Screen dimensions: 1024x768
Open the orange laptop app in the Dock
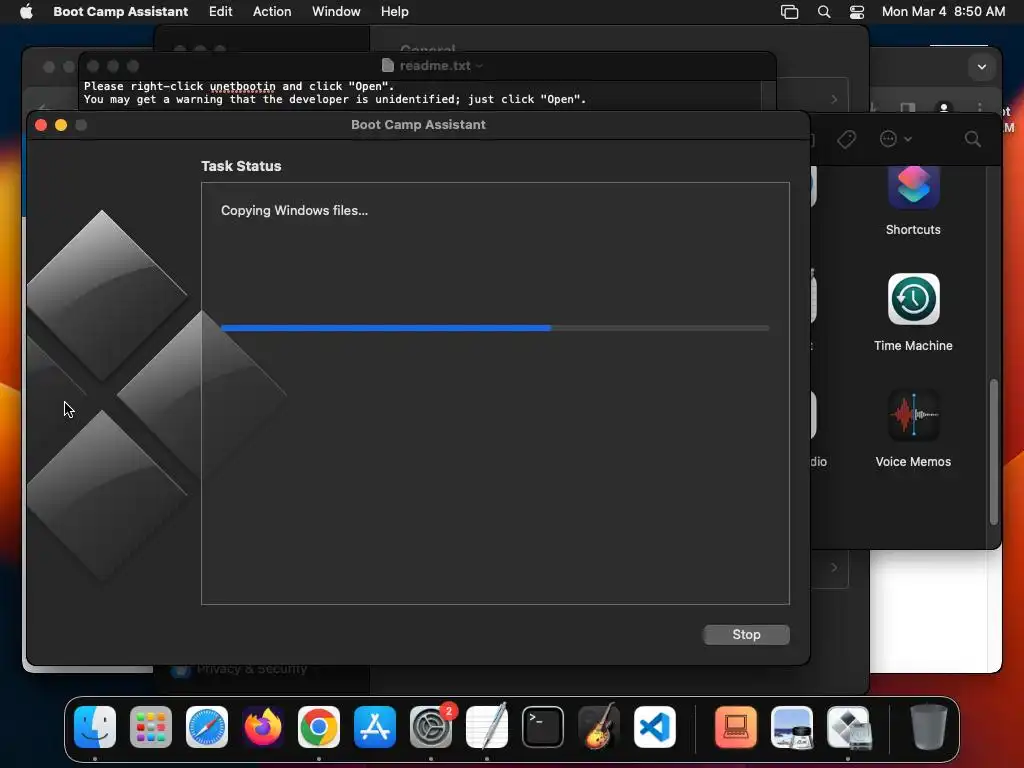(x=736, y=727)
